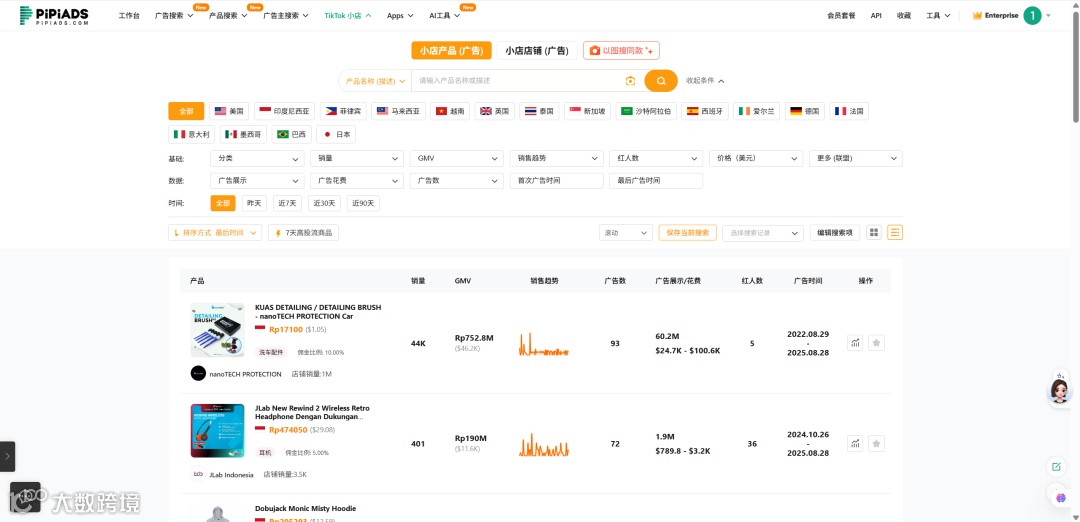Filter by 新加坡 country
The image size is (1080, 522).
click(x=588, y=111)
